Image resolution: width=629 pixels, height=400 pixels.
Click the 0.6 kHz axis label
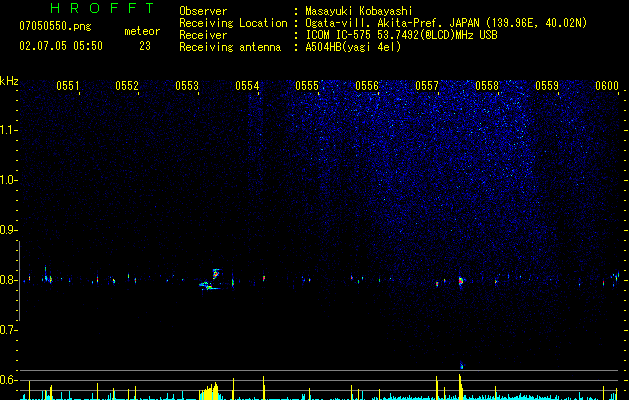7,380
